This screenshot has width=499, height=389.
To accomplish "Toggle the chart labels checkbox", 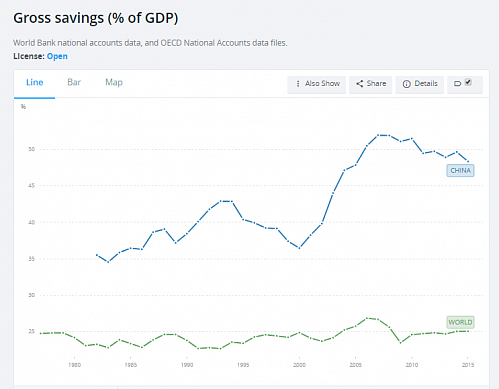I will click(468, 82).
